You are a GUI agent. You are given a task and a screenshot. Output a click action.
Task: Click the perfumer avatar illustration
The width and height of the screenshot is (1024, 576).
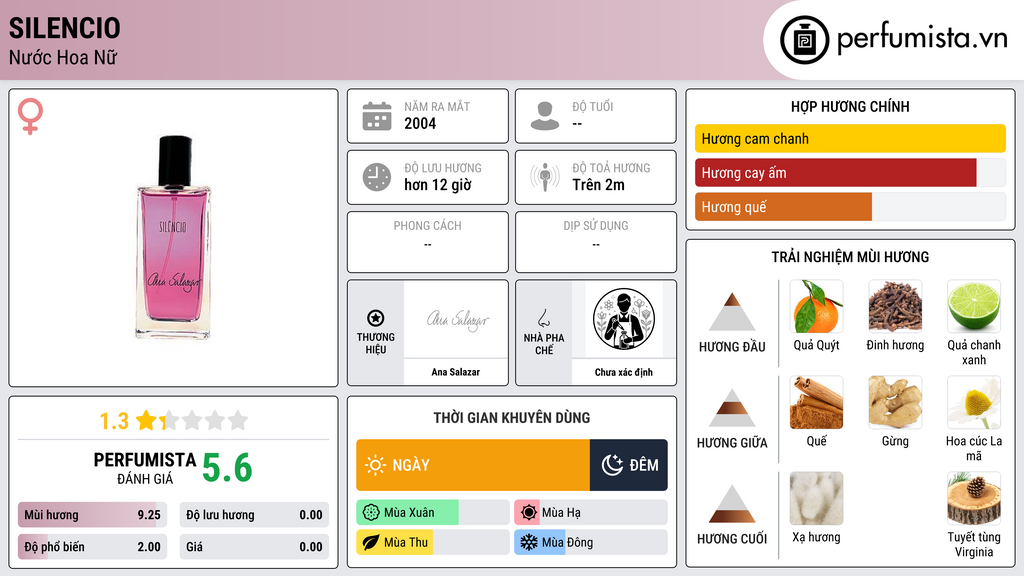pyautogui.click(x=624, y=319)
